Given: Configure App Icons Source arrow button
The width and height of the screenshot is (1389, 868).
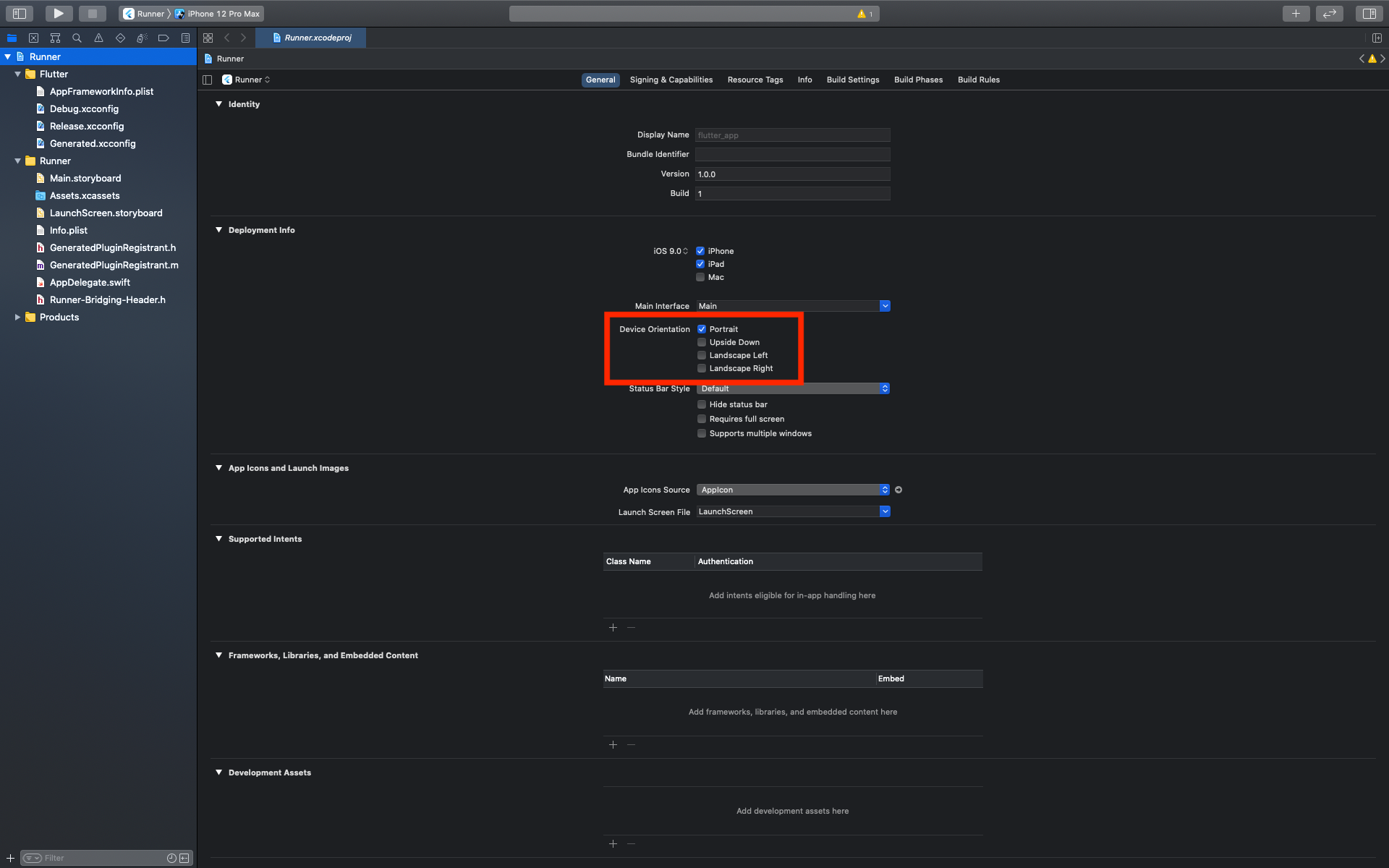Looking at the screenshot, I should (x=899, y=490).
